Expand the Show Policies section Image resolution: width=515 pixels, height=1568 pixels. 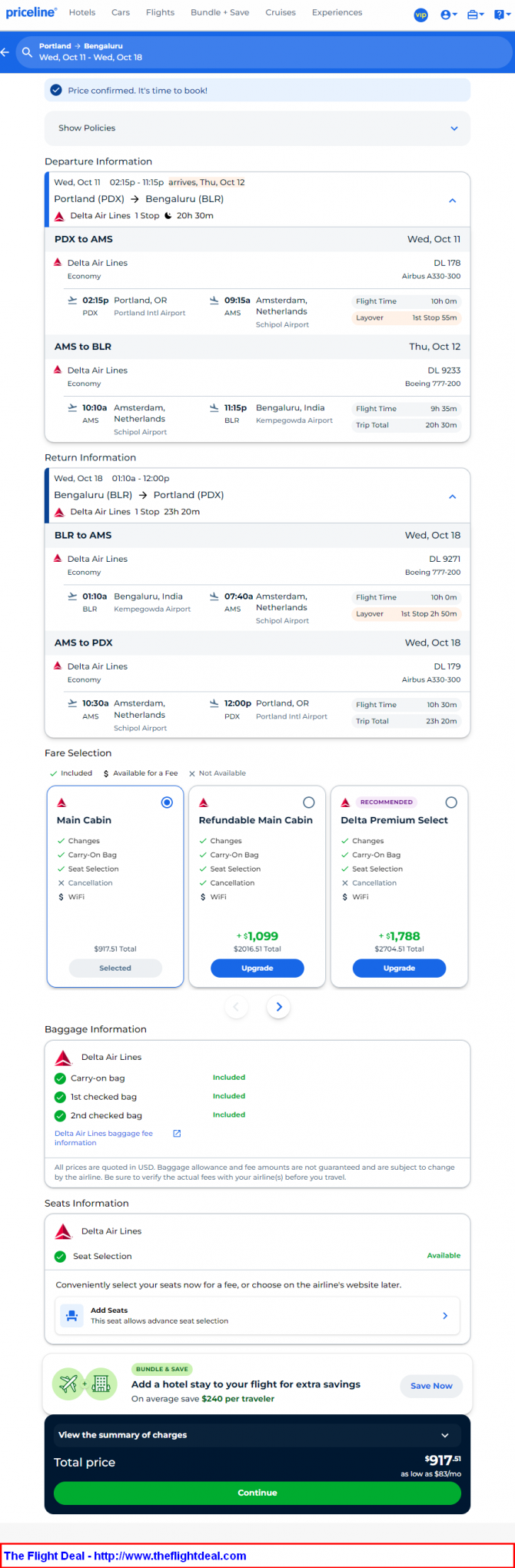click(x=257, y=128)
